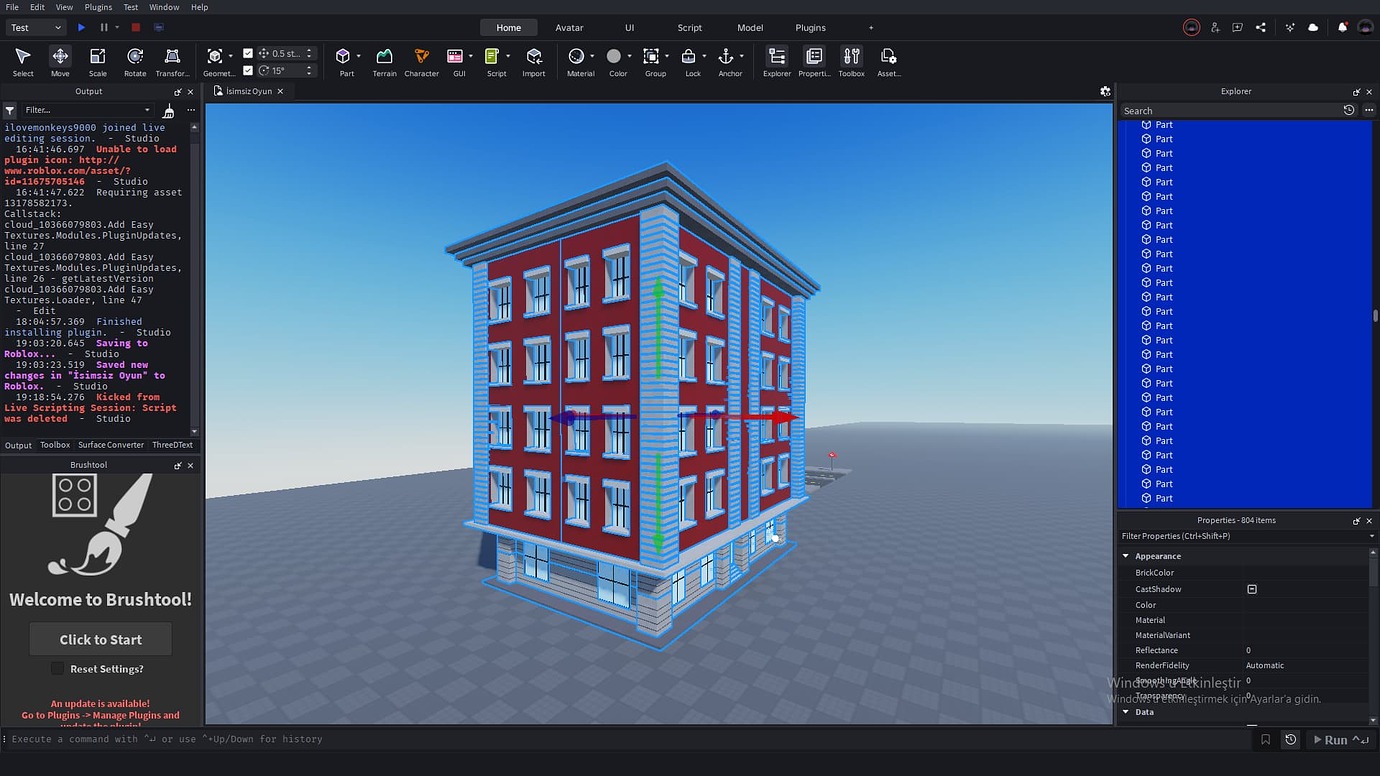Image resolution: width=1380 pixels, height=776 pixels.
Task: Open the Character tool
Action: (421, 62)
